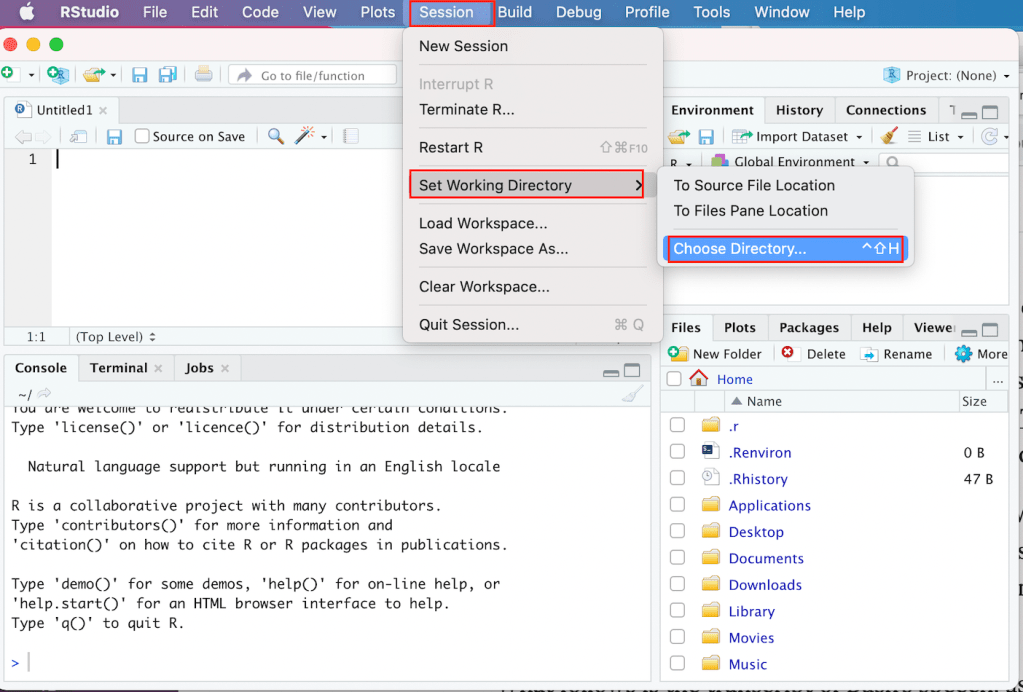Click the Rename button in Files
This screenshot has height=692, width=1023.
tap(896, 354)
